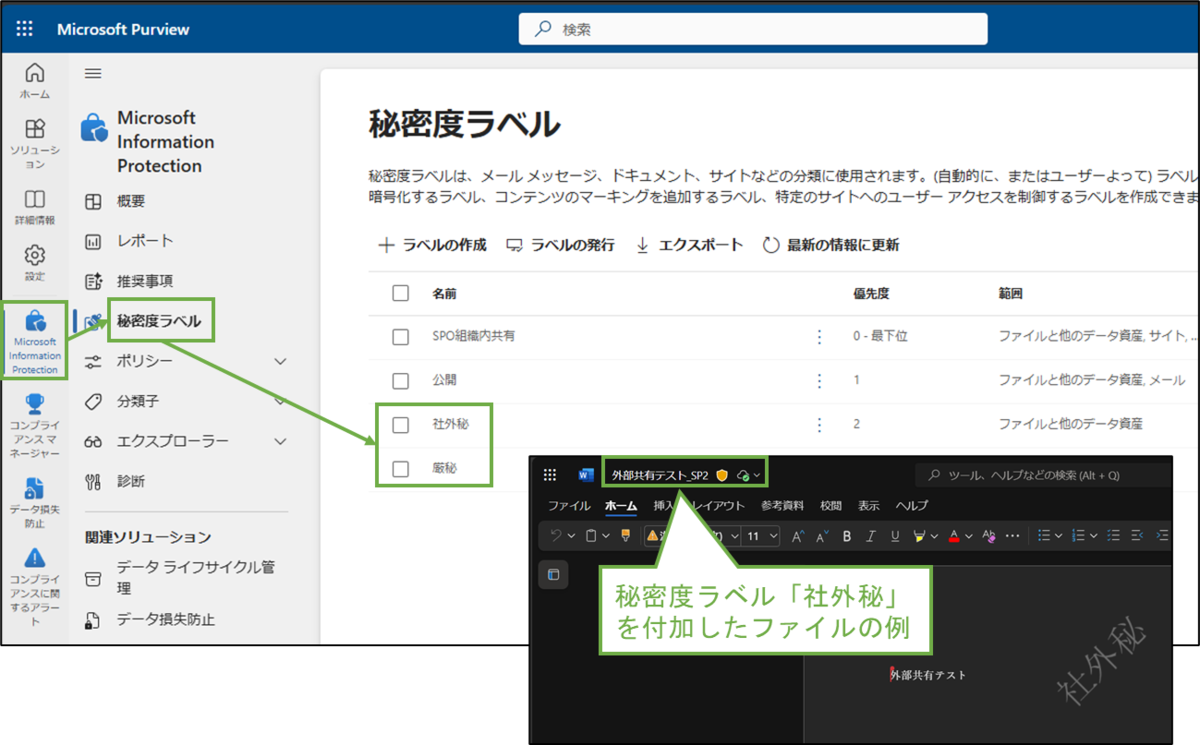
Task: Expand the エクスプローラー section chevron
Action: click(281, 441)
